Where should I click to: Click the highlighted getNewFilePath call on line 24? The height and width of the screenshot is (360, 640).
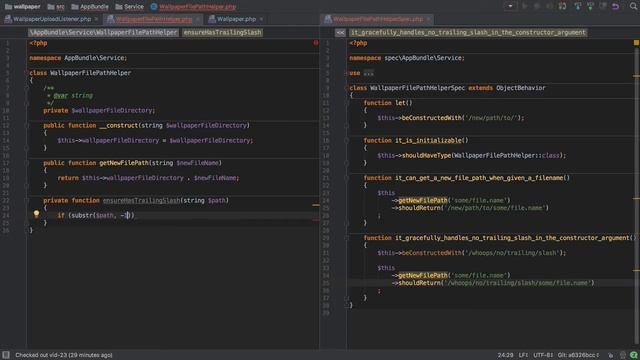(423, 200)
